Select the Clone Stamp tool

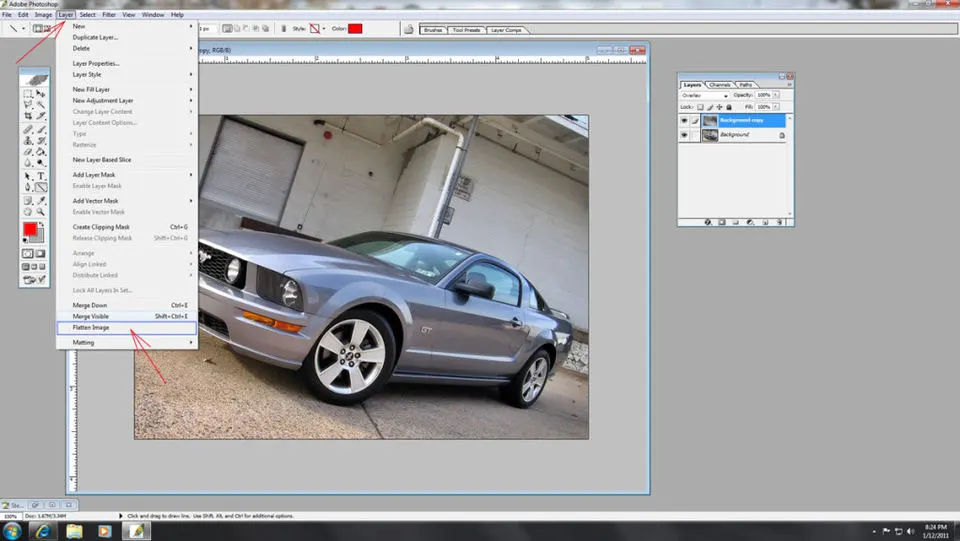[28, 140]
